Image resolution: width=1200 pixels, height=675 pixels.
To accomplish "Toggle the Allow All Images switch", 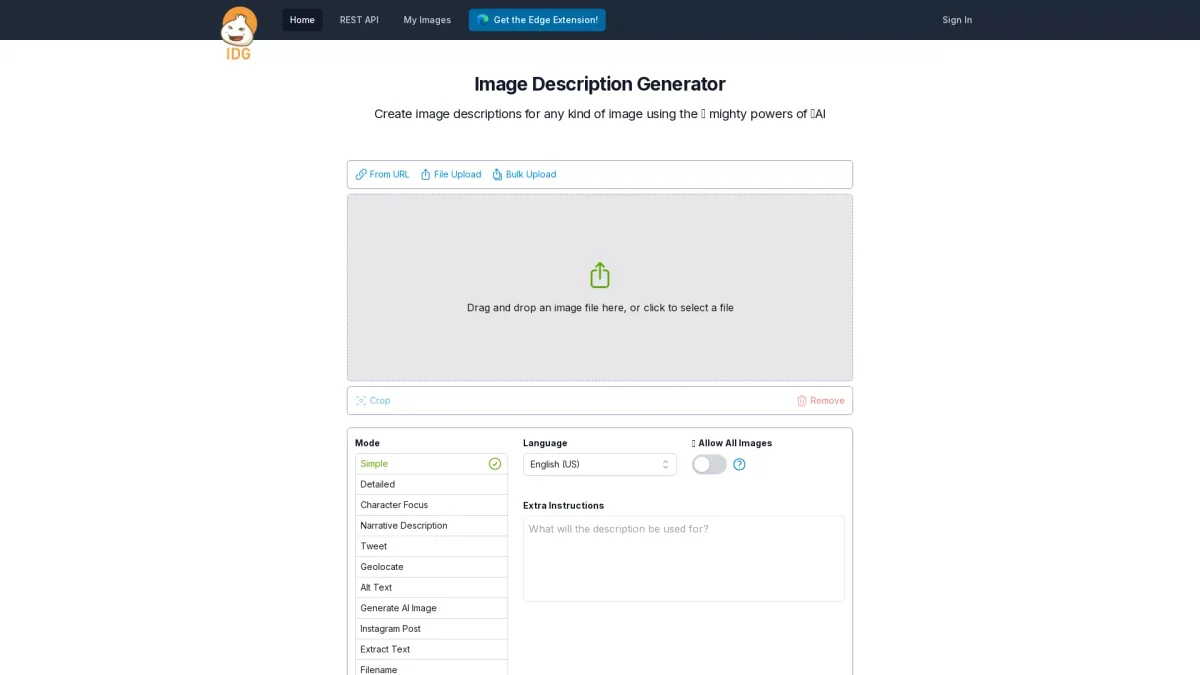I will pos(709,464).
